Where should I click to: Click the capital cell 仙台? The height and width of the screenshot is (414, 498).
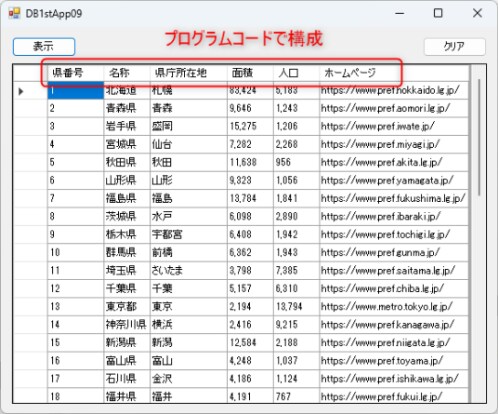(x=189, y=144)
